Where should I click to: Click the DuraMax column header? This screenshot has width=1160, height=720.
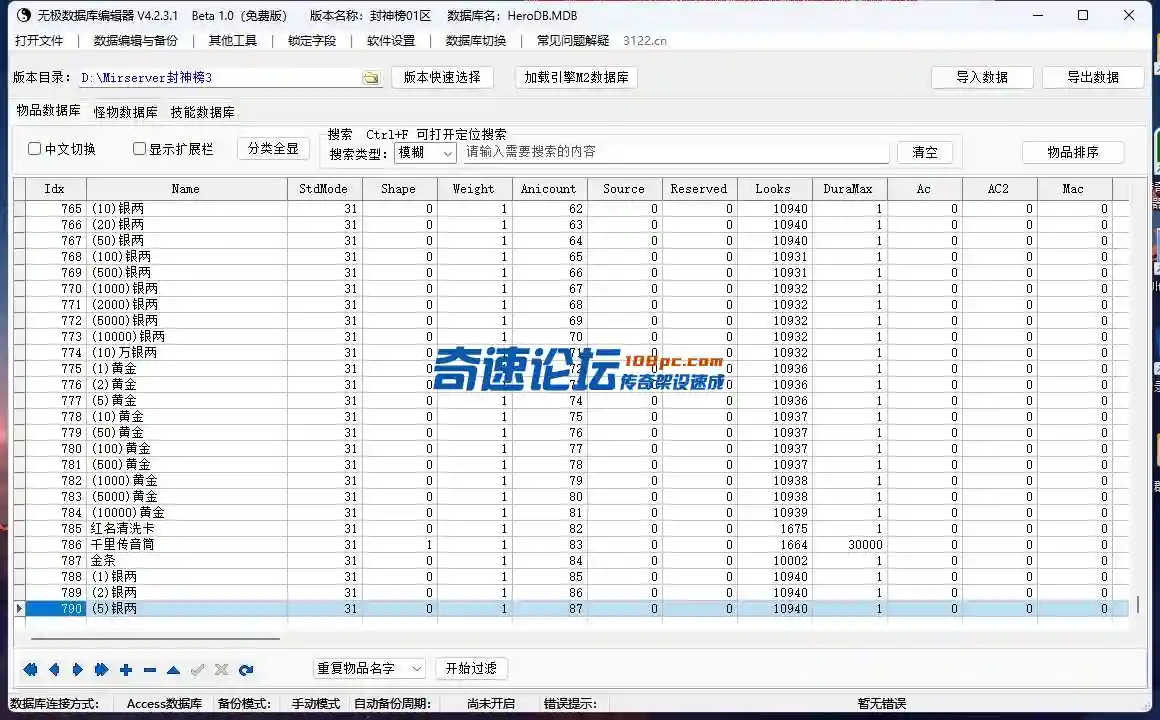pyautogui.click(x=849, y=189)
